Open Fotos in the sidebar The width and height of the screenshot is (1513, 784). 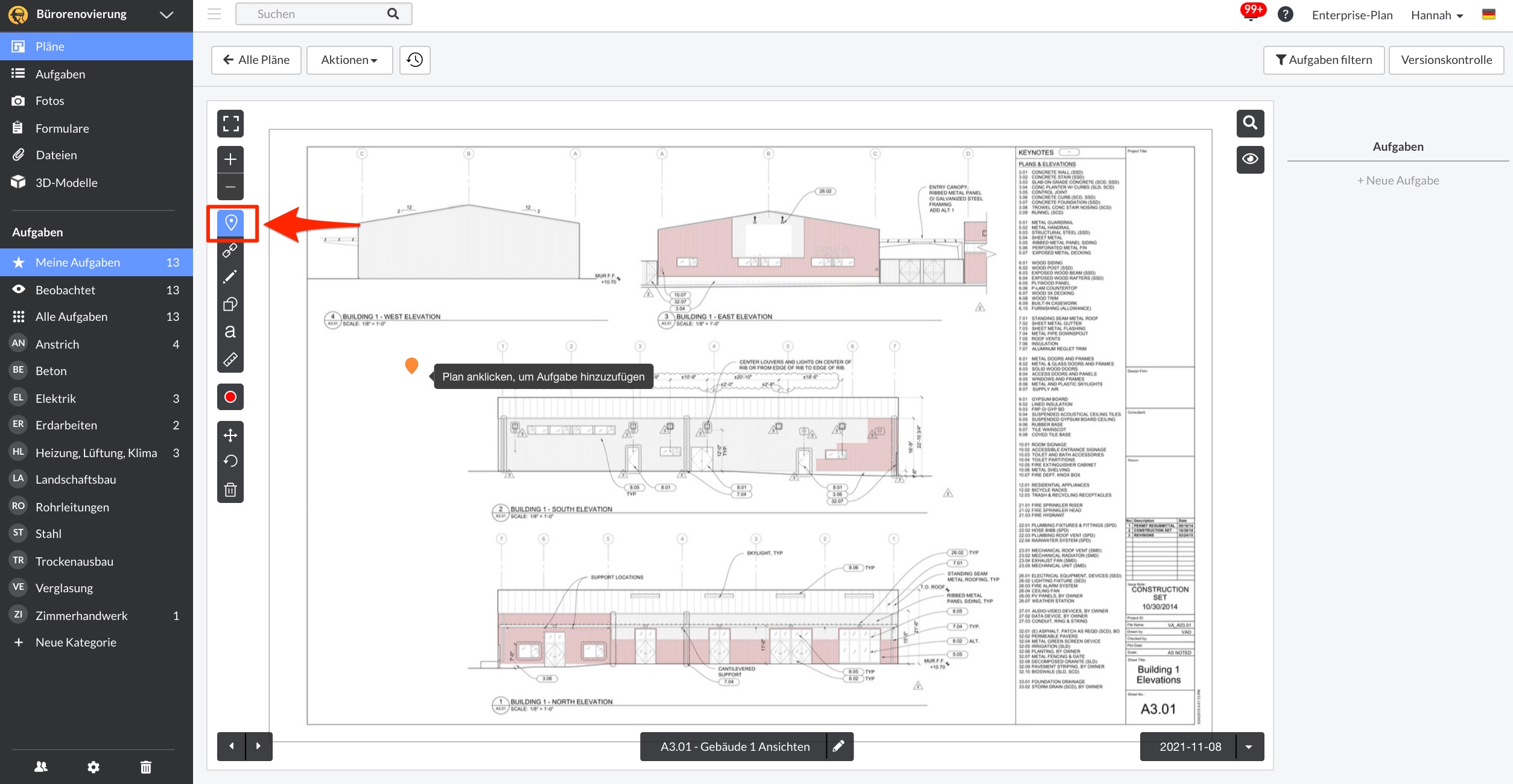click(49, 101)
